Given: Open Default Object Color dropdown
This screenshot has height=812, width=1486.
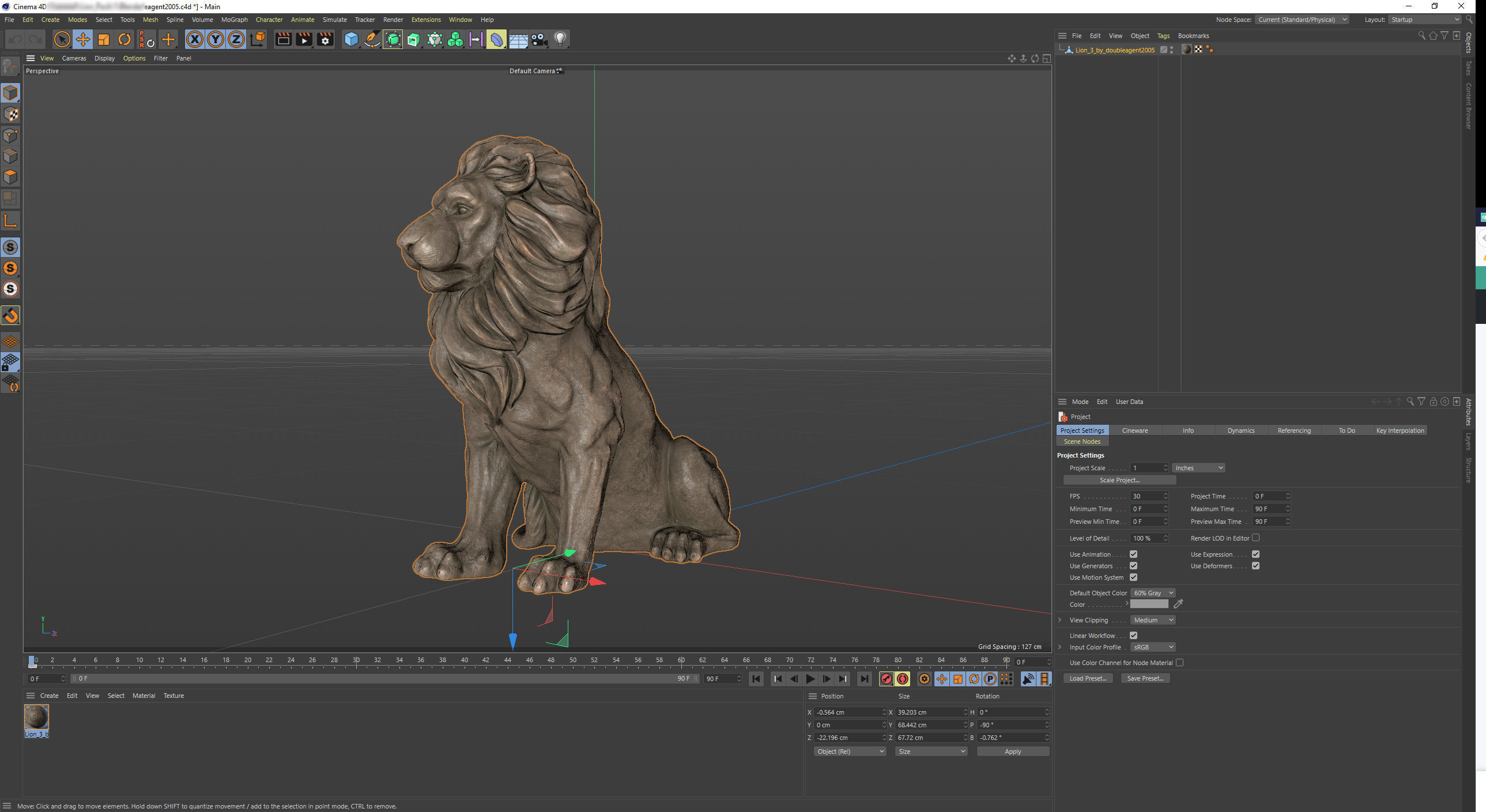Looking at the screenshot, I should pyautogui.click(x=1153, y=593).
